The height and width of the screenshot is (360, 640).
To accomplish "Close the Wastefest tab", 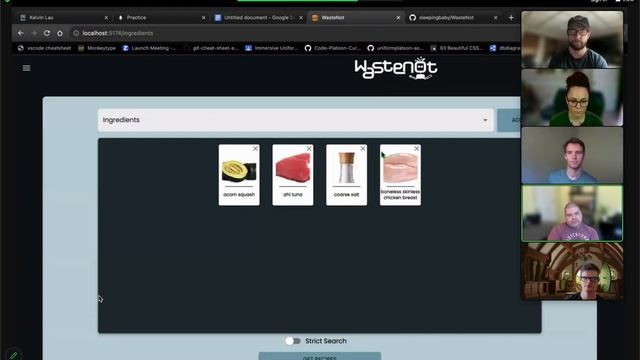I will (x=398, y=18).
